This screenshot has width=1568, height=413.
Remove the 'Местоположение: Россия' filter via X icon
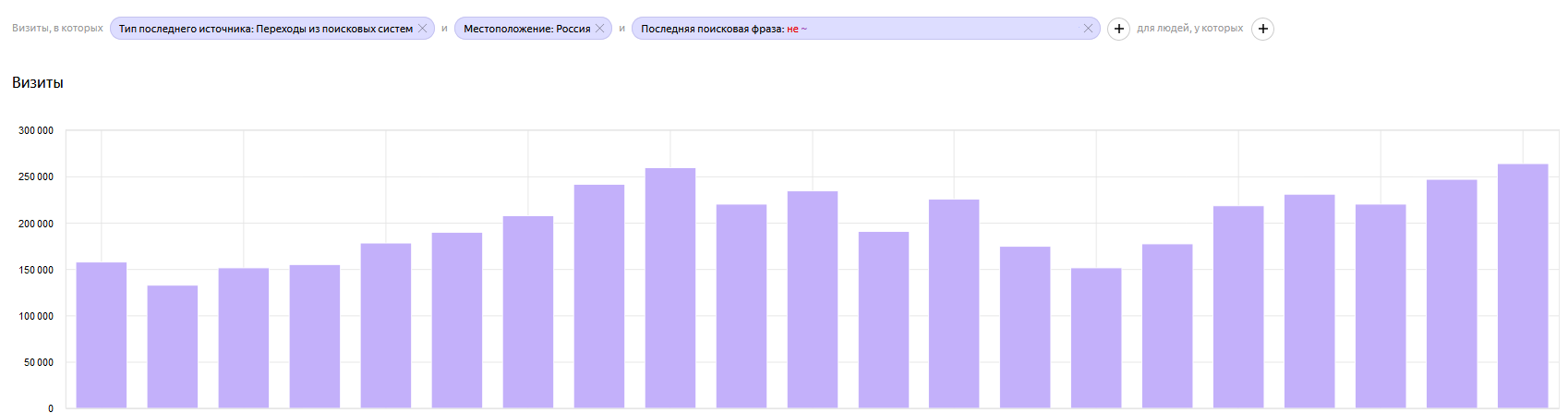599,29
